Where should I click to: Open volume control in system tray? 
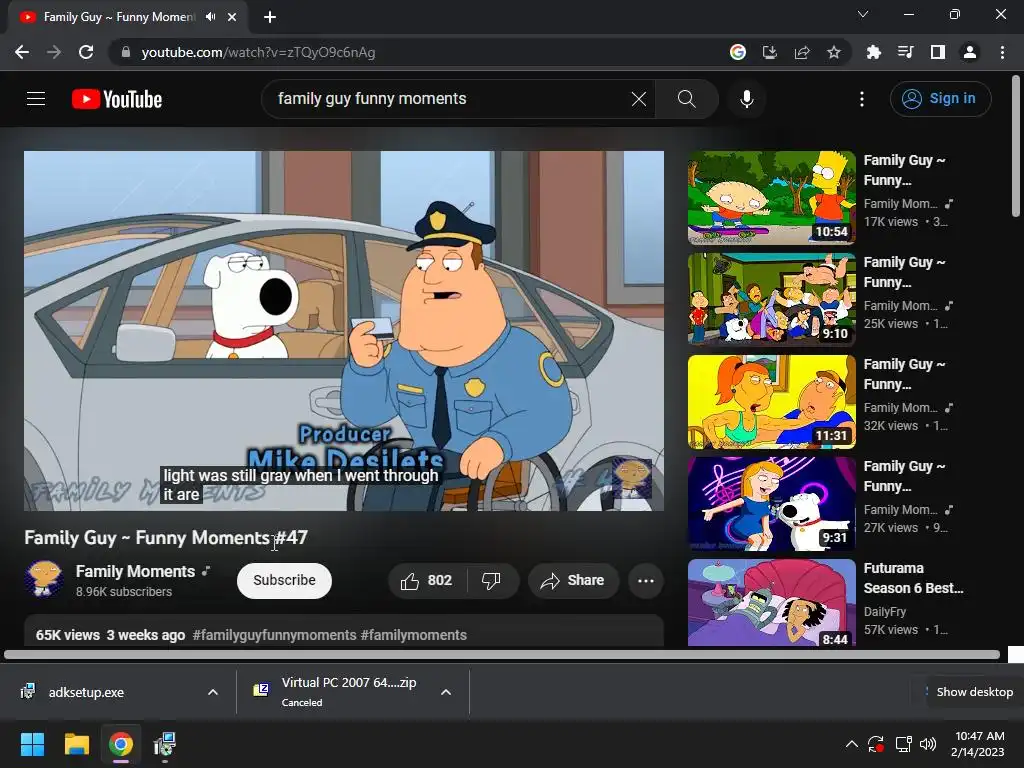(x=927, y=744)
